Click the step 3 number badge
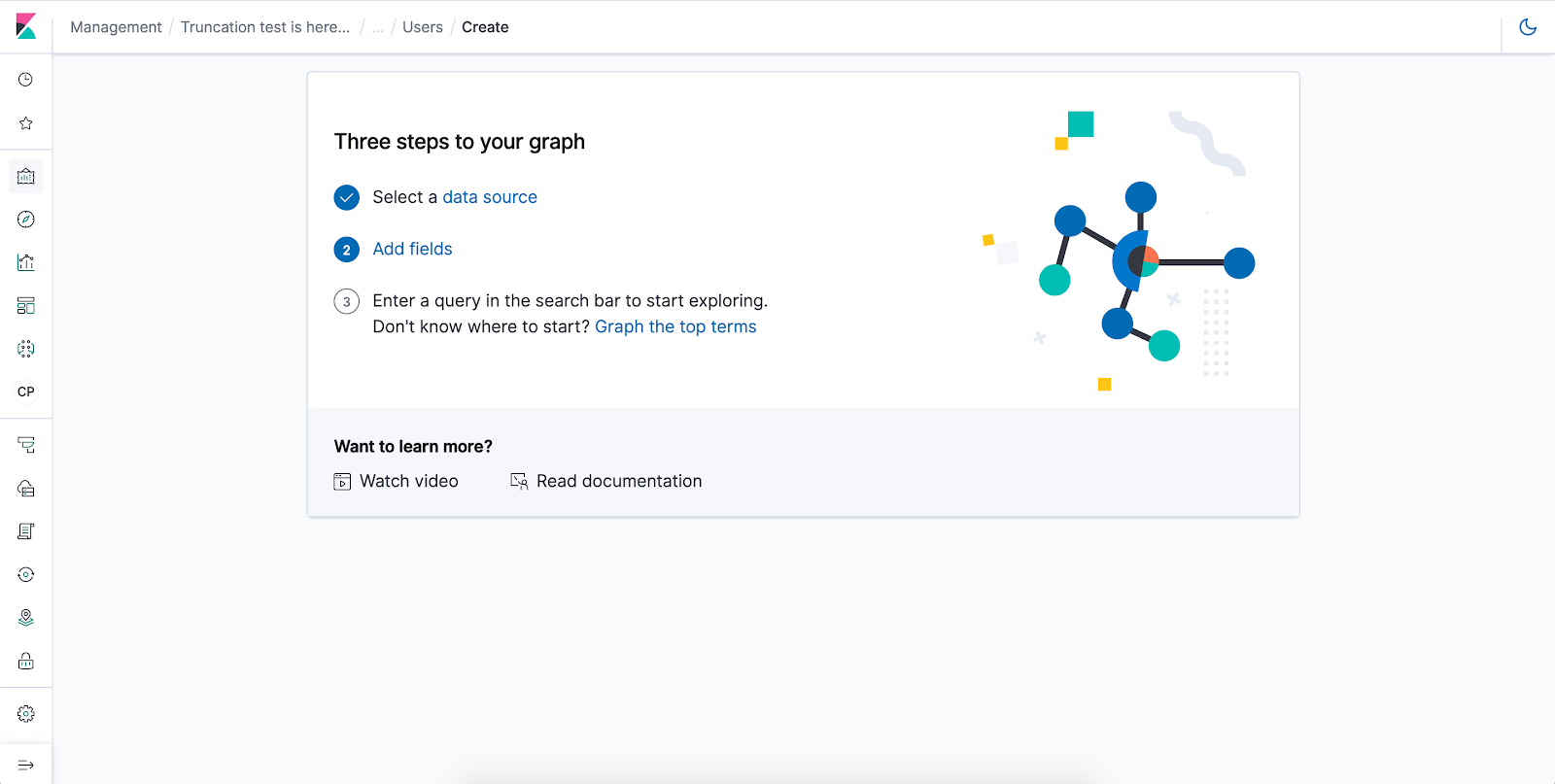The width and height of the screenshot is (1555, 784). coord(347,301)
